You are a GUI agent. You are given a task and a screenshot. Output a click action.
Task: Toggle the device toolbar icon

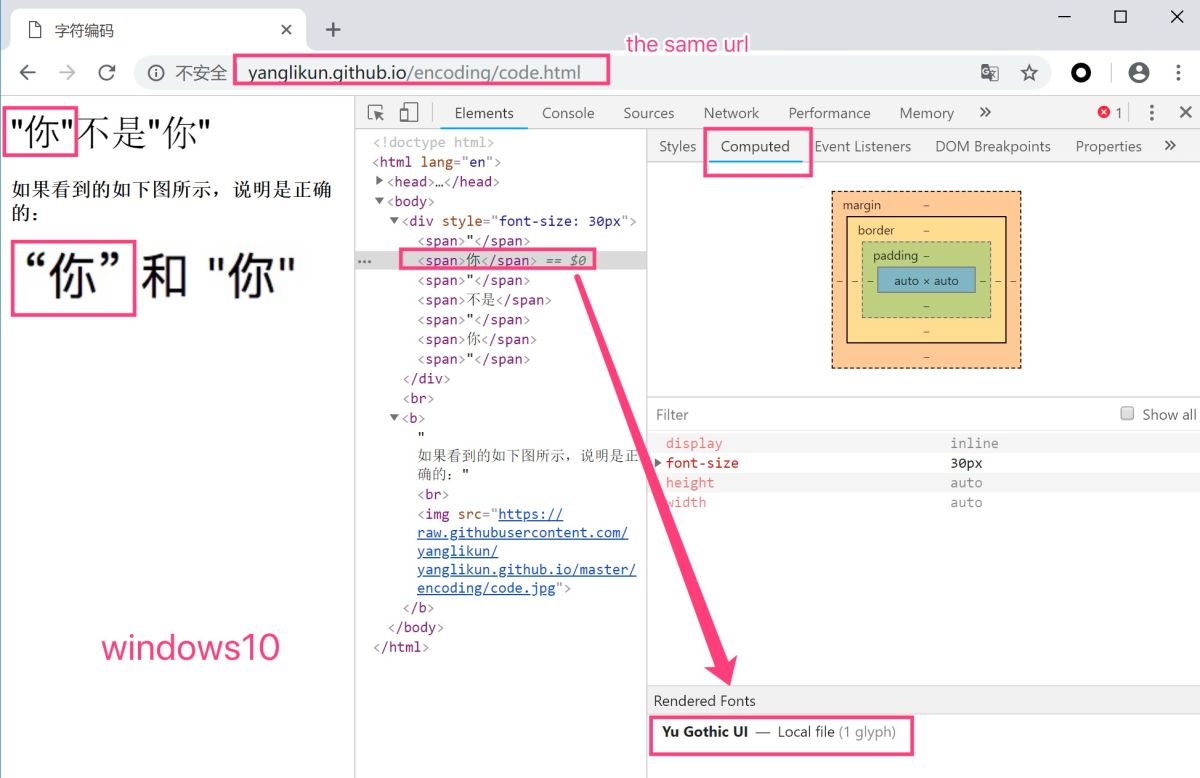pyautogui.click(x=409, y=113)
